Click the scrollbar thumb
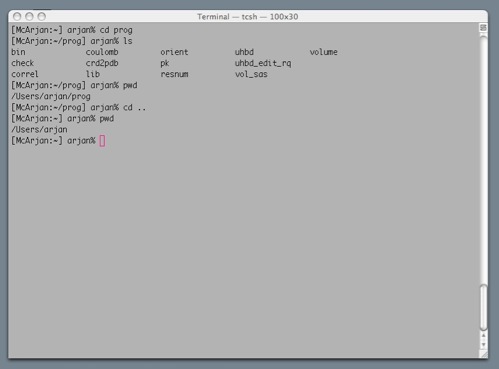This screenshot has width=499, height=369. pos(483,307)
